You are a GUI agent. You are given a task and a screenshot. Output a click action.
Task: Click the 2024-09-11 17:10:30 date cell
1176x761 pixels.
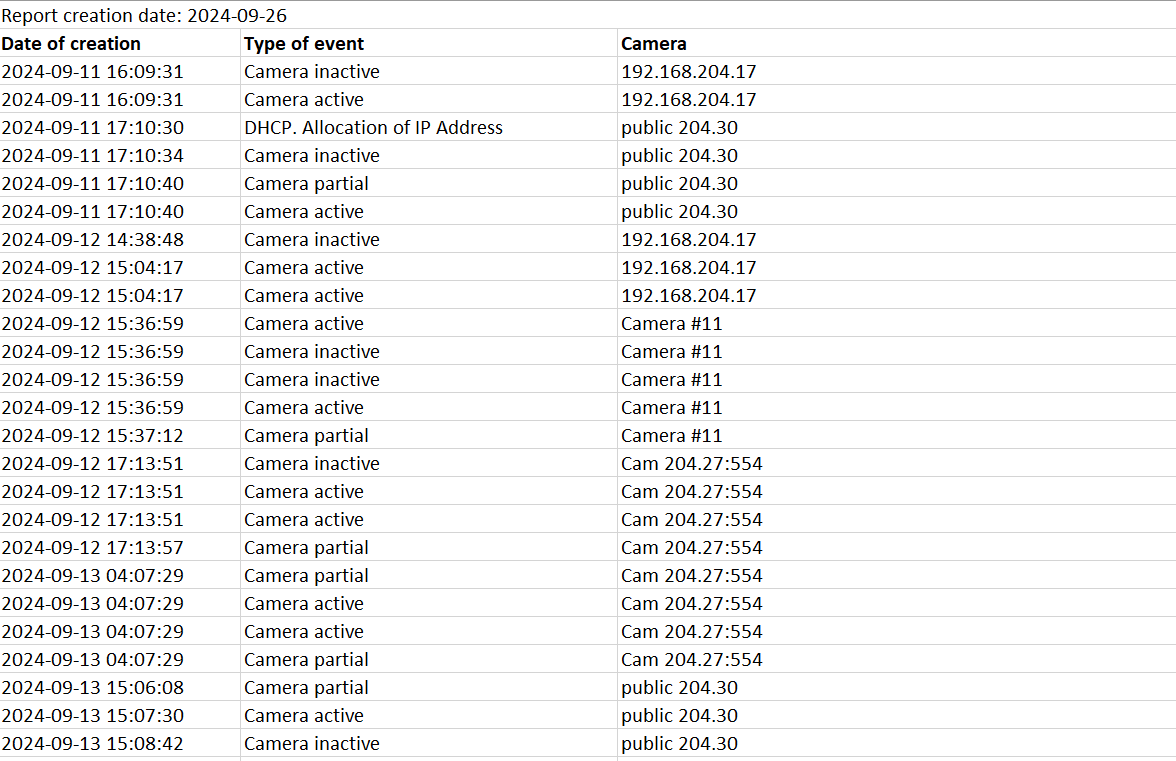pos(92,128)
